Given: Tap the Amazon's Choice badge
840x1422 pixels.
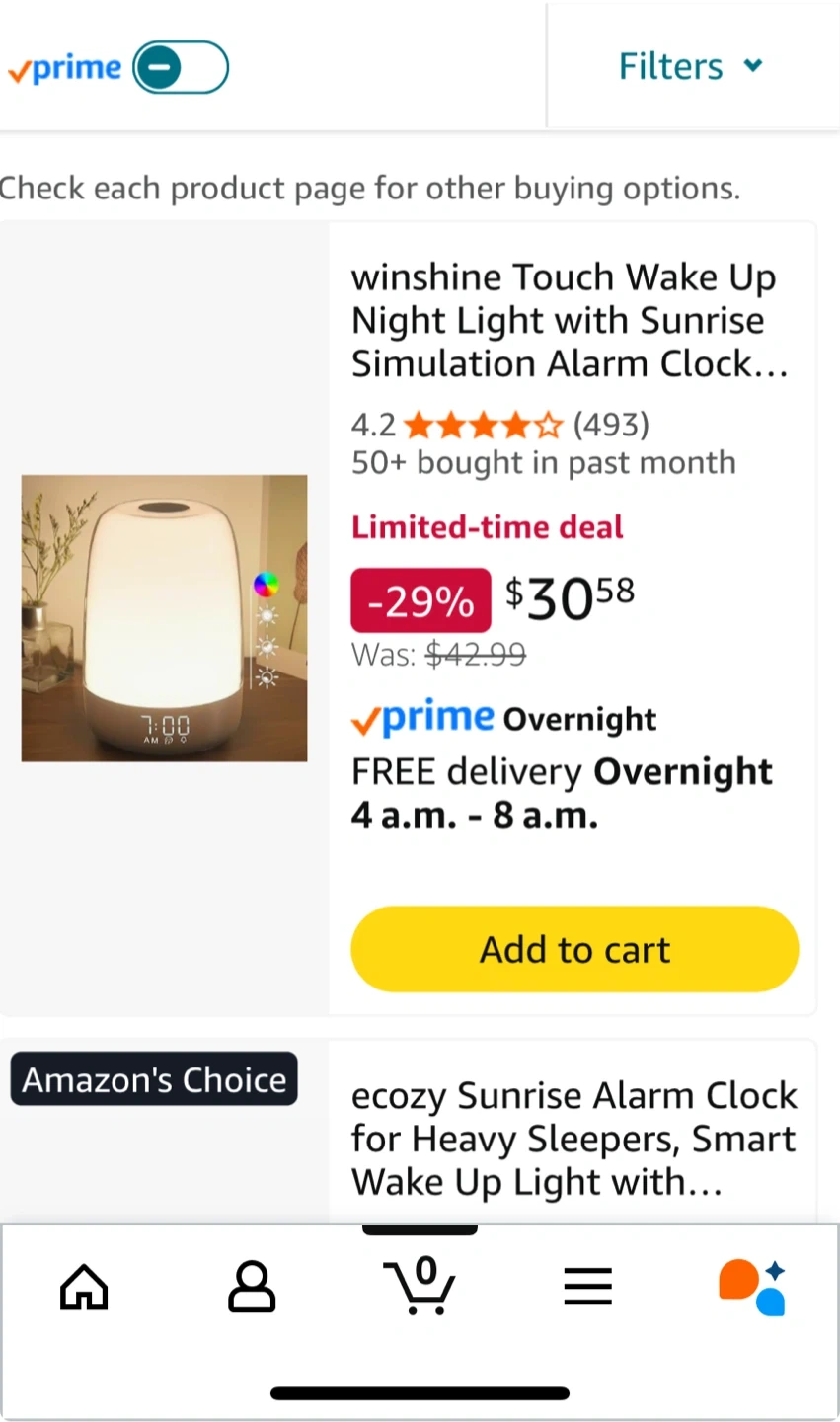Looking at the screenshot, I should point(154,1079).
